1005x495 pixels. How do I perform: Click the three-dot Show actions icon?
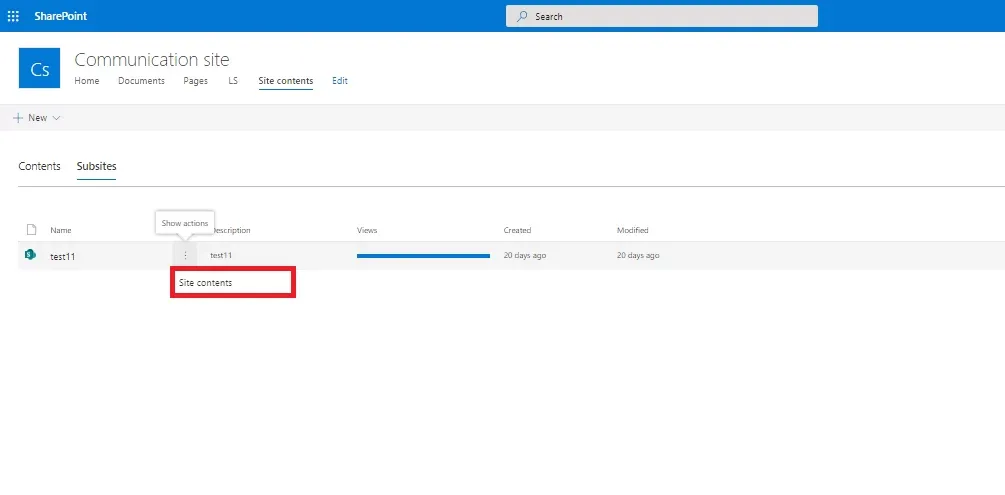185,255
